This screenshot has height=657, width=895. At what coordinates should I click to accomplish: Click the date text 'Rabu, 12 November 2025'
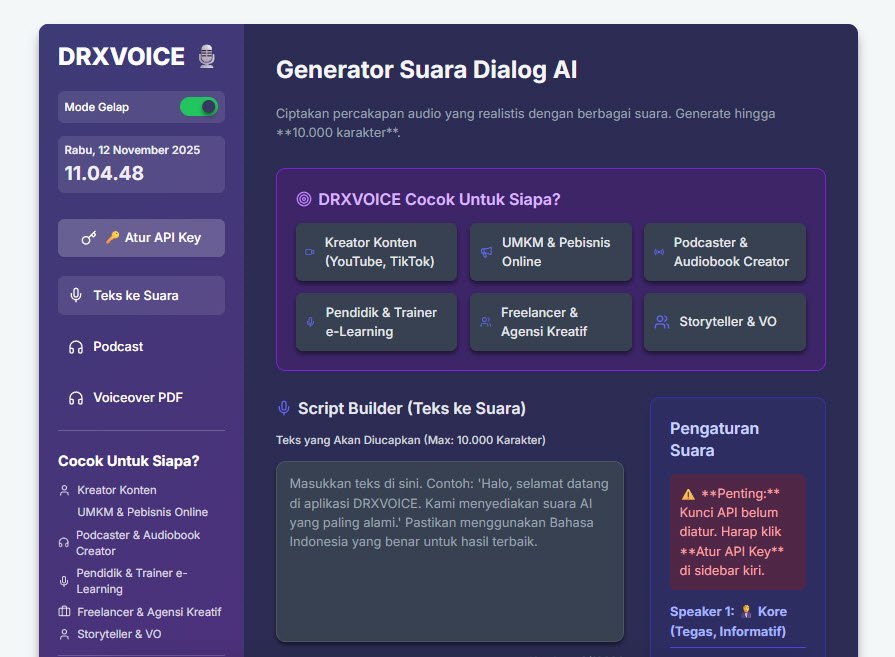tap(132, 150)
